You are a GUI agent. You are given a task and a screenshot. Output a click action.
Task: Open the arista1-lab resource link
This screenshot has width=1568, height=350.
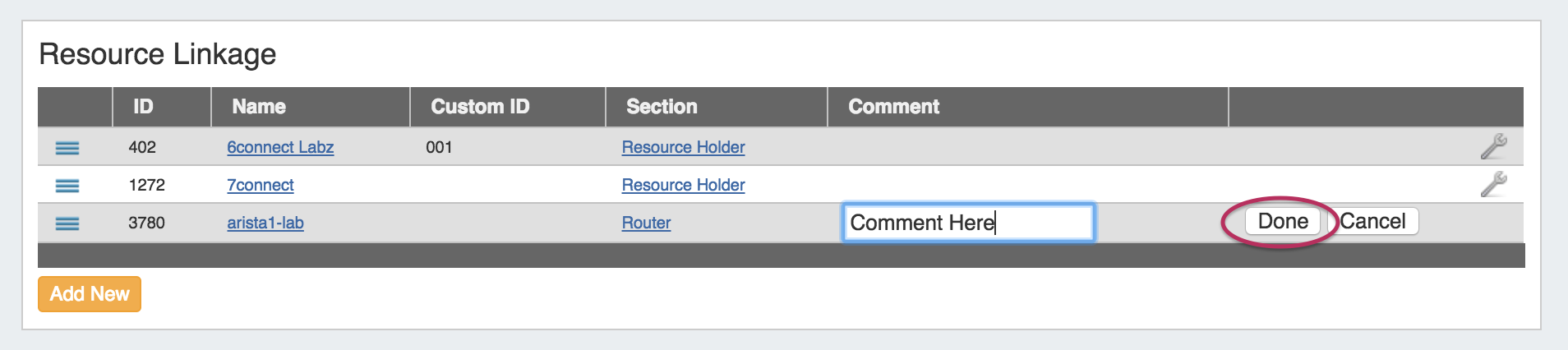[x=265, y=223]
